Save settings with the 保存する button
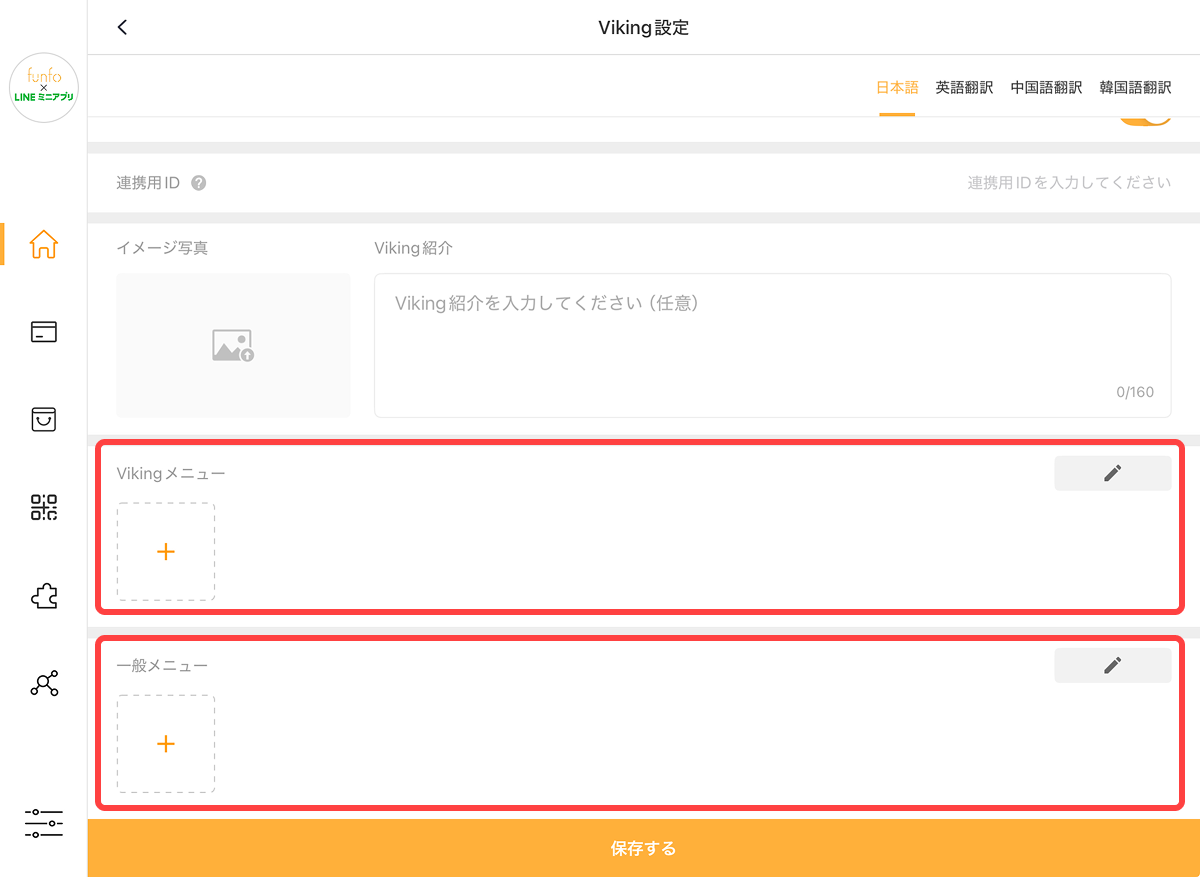1200x877 pixels. pyautogui.click(x=643, y=847)
